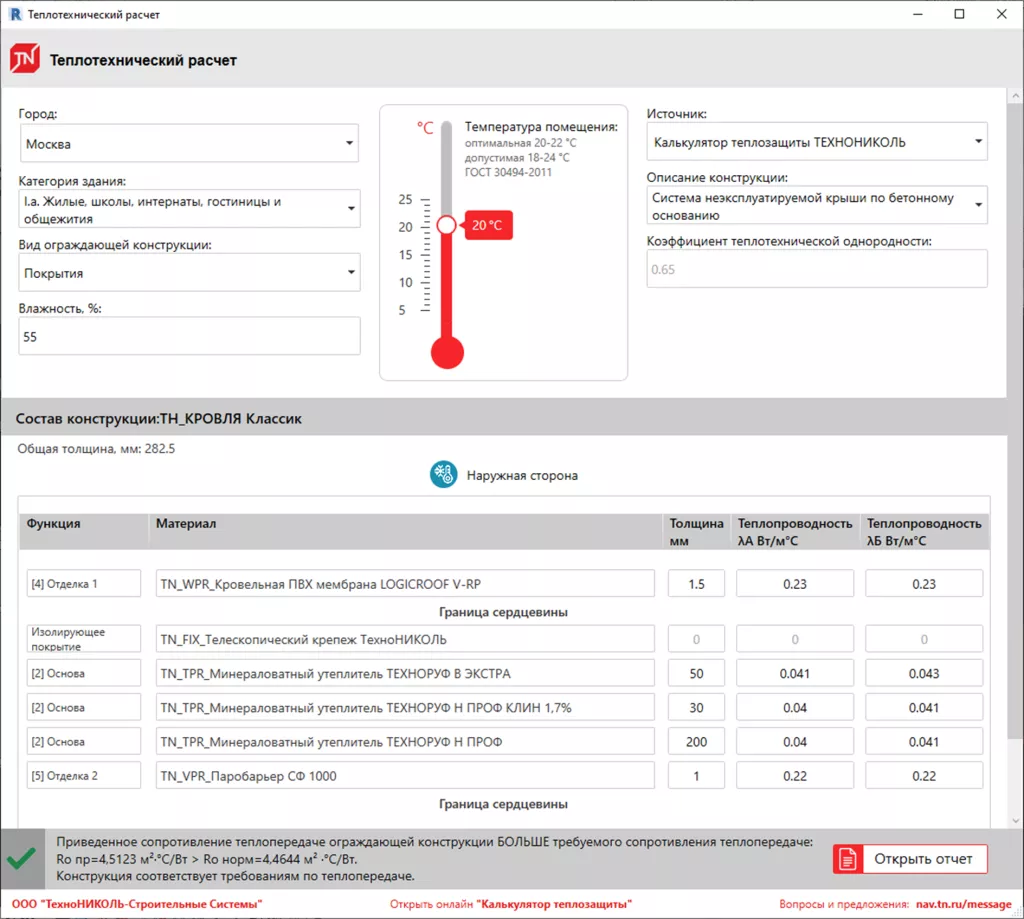Click thickness field for LOGICROOF V-RP membrane
The image size is (1024, 919).
pos(696,584)
